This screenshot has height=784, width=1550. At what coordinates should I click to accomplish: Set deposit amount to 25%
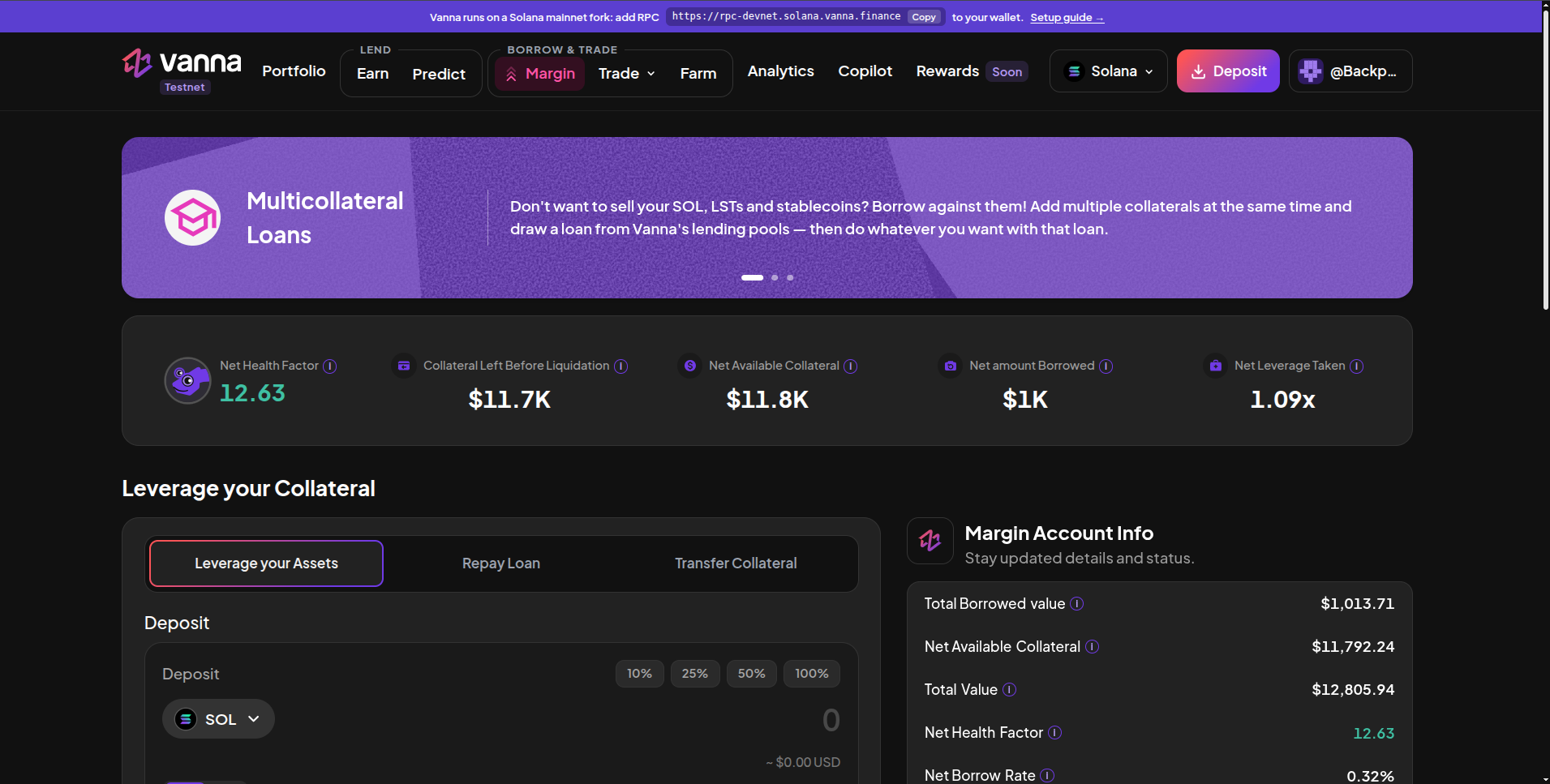(695, 674)
